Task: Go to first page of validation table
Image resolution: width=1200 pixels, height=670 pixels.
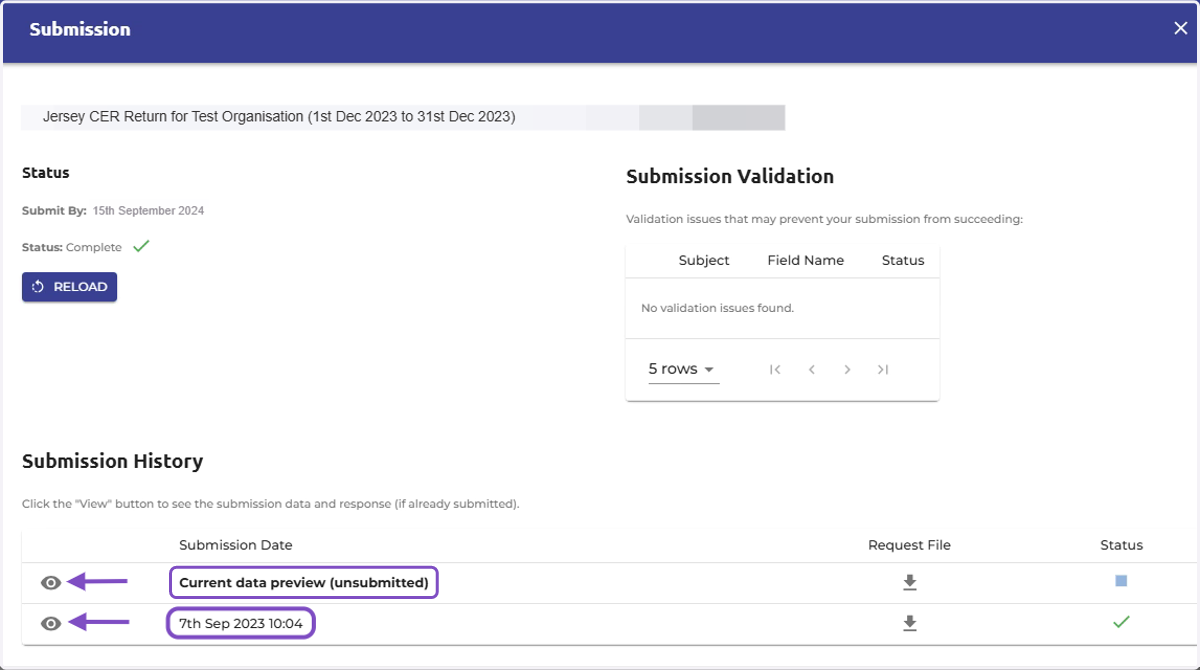Action: pyautogui.click(x=775, y=370)
